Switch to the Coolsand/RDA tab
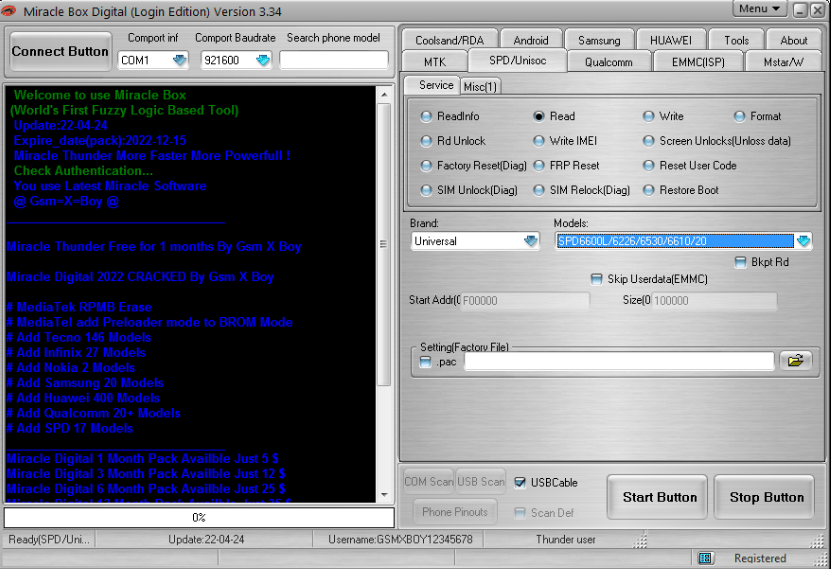The image size is (831, 569). (x=449, y=40)
